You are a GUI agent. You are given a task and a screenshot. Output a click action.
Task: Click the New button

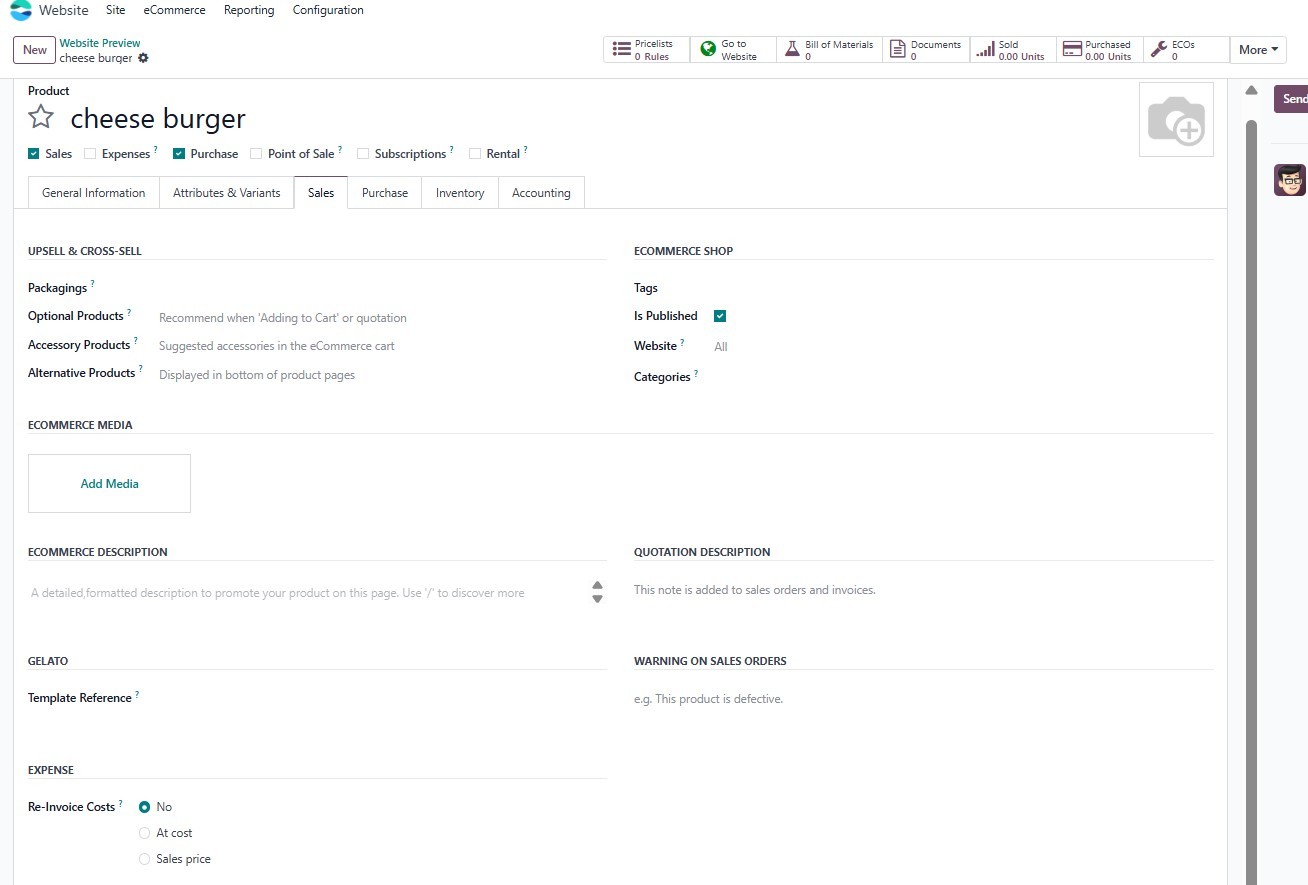tap(34, 50)
